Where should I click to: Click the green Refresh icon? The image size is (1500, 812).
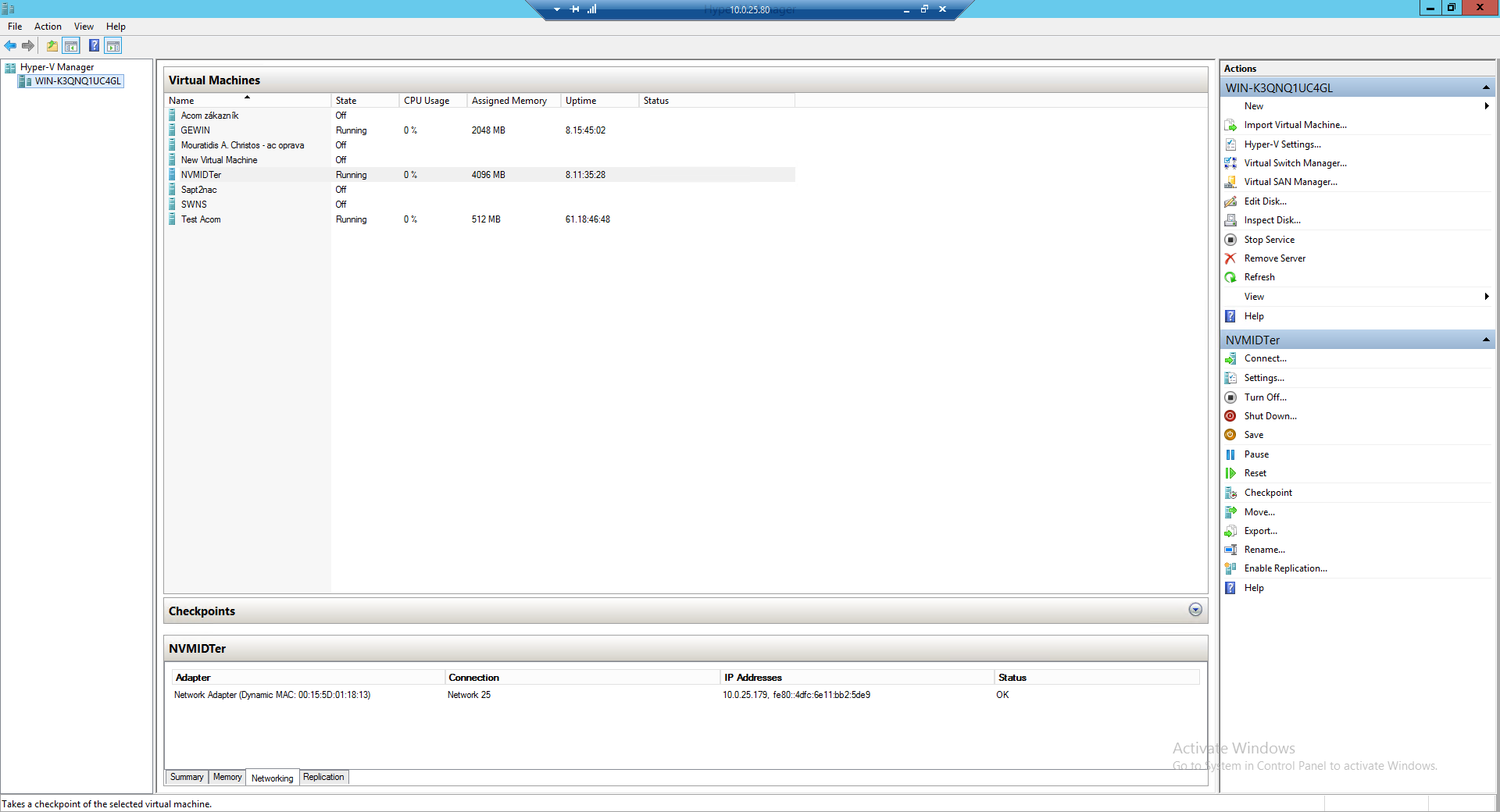coord(1230,277)
